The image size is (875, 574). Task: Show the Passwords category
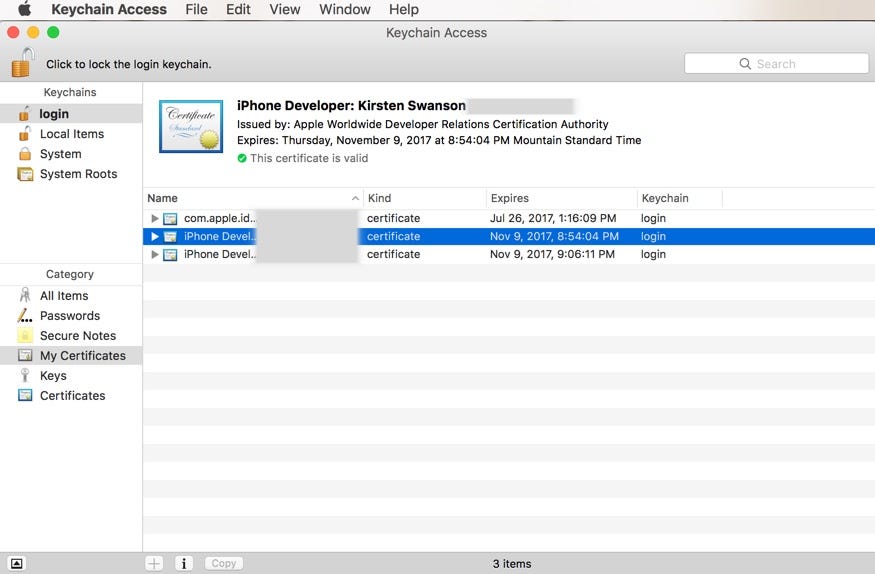coord(71,316)
